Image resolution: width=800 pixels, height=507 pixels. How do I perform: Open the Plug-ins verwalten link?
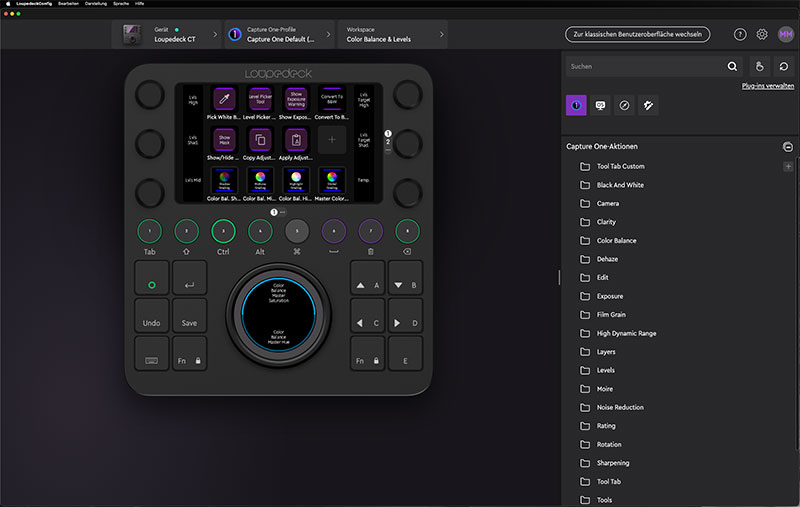(768, 86)
